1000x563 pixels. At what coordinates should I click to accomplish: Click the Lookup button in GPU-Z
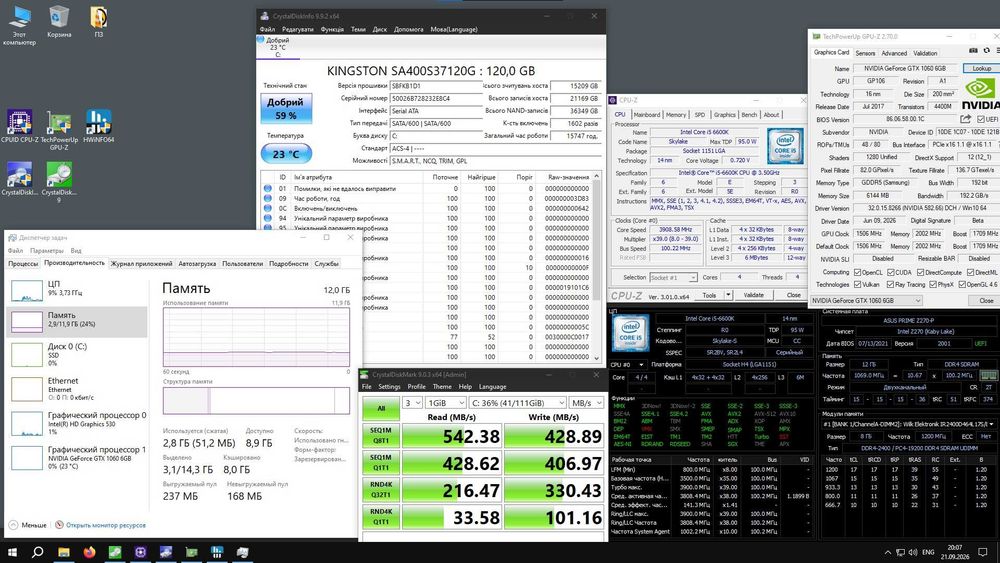point(981,68)
